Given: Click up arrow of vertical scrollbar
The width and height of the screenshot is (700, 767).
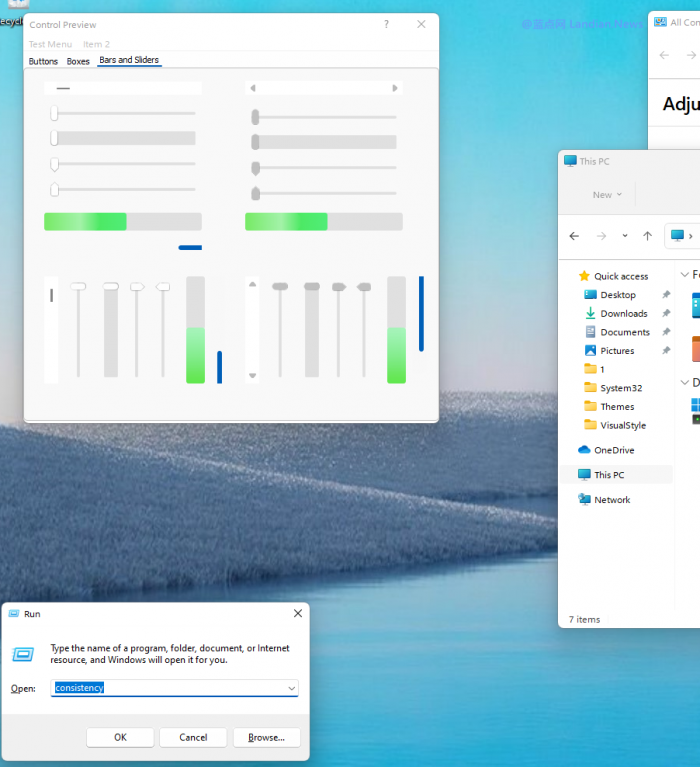Looking at the screenshot, I should [x=252, y=284].
